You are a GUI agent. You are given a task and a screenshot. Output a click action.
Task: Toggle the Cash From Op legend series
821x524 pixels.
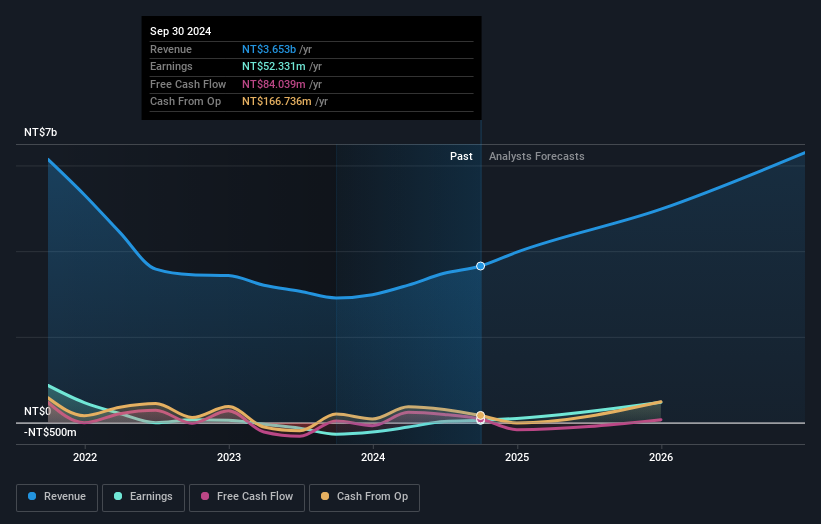tap(364, 497)
